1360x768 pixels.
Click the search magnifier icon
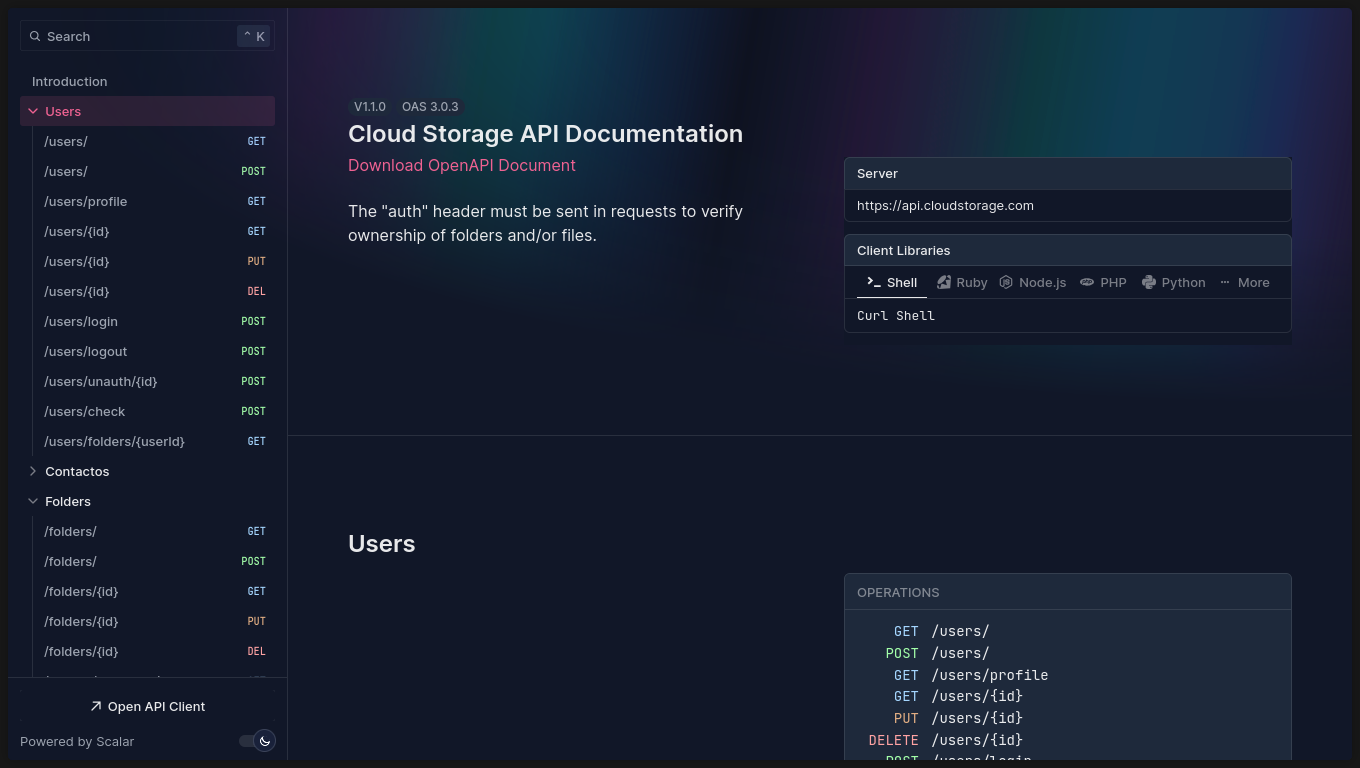36,36
